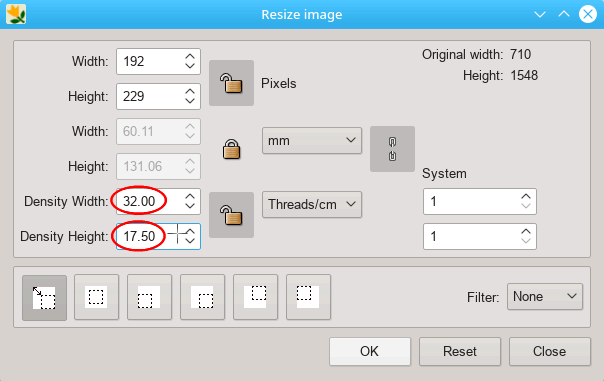This screenshot has height=381, width=604.
Task: Open the Filter dropdown set to None
Action: 545,297
